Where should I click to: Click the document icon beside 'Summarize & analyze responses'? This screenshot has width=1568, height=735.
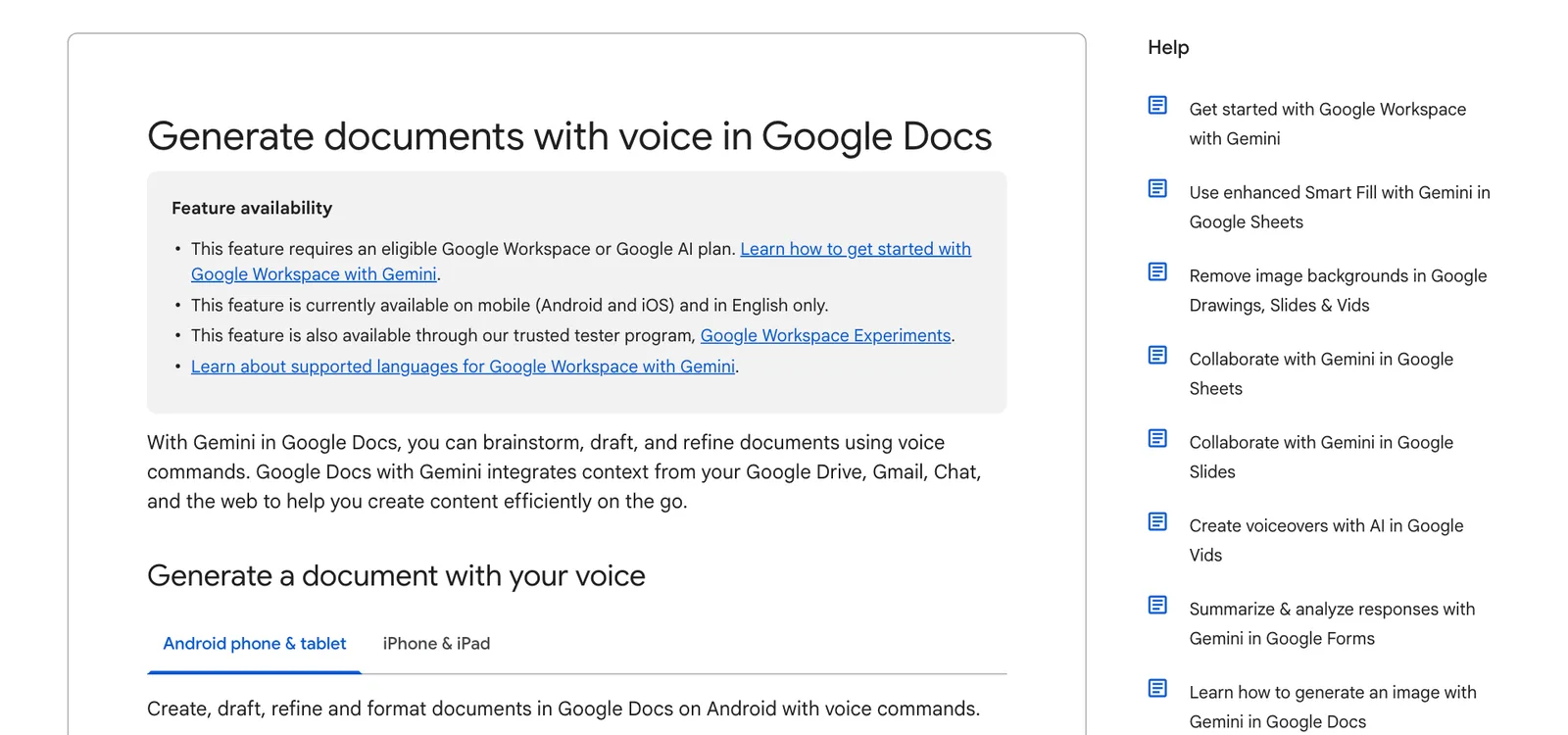pyautogui.click(x=1157, y=605)
